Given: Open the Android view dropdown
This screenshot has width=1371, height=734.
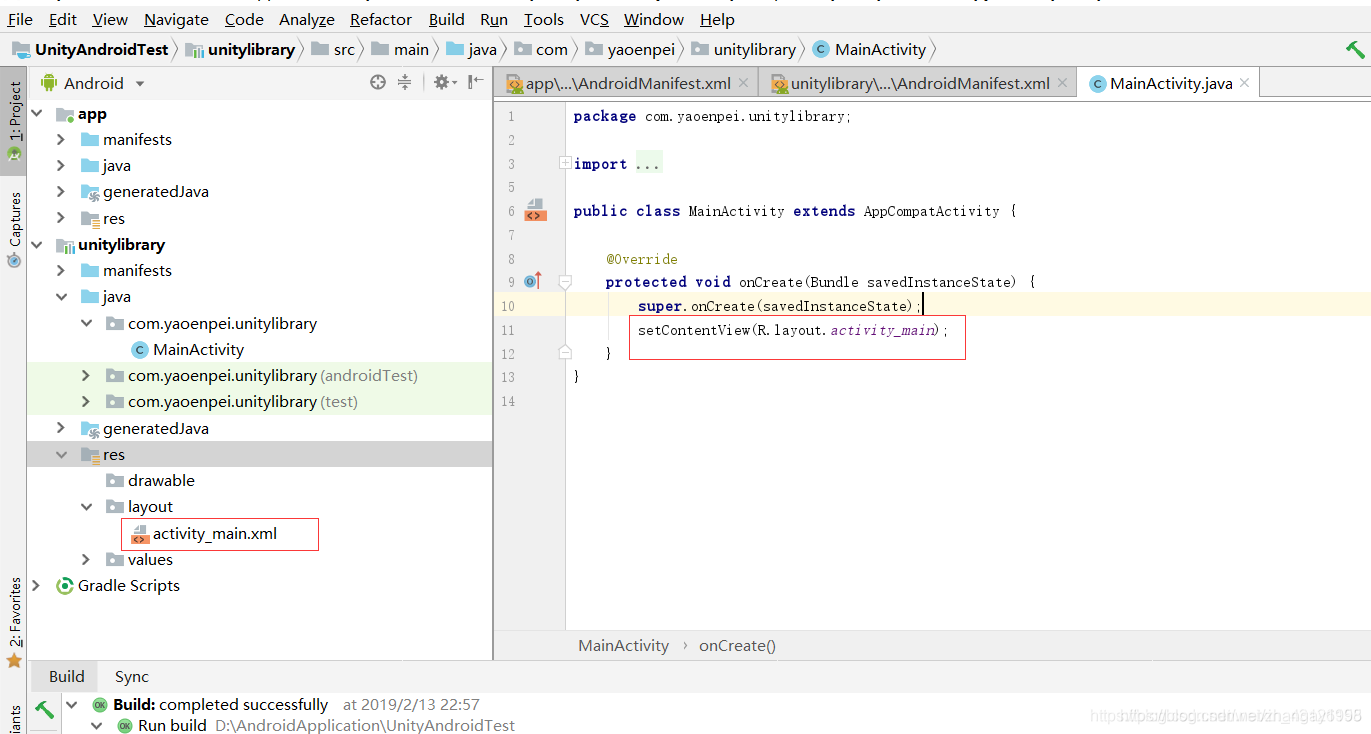Looking at the screenshot, I should [x=93, y=83].
